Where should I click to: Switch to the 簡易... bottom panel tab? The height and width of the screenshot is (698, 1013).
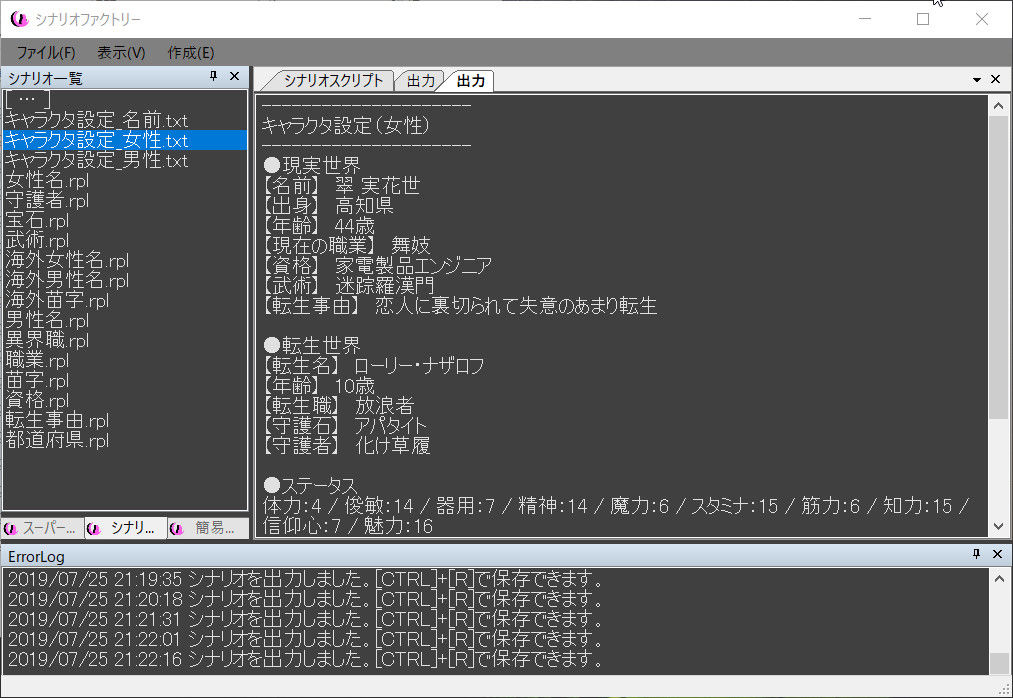point(208,528)
